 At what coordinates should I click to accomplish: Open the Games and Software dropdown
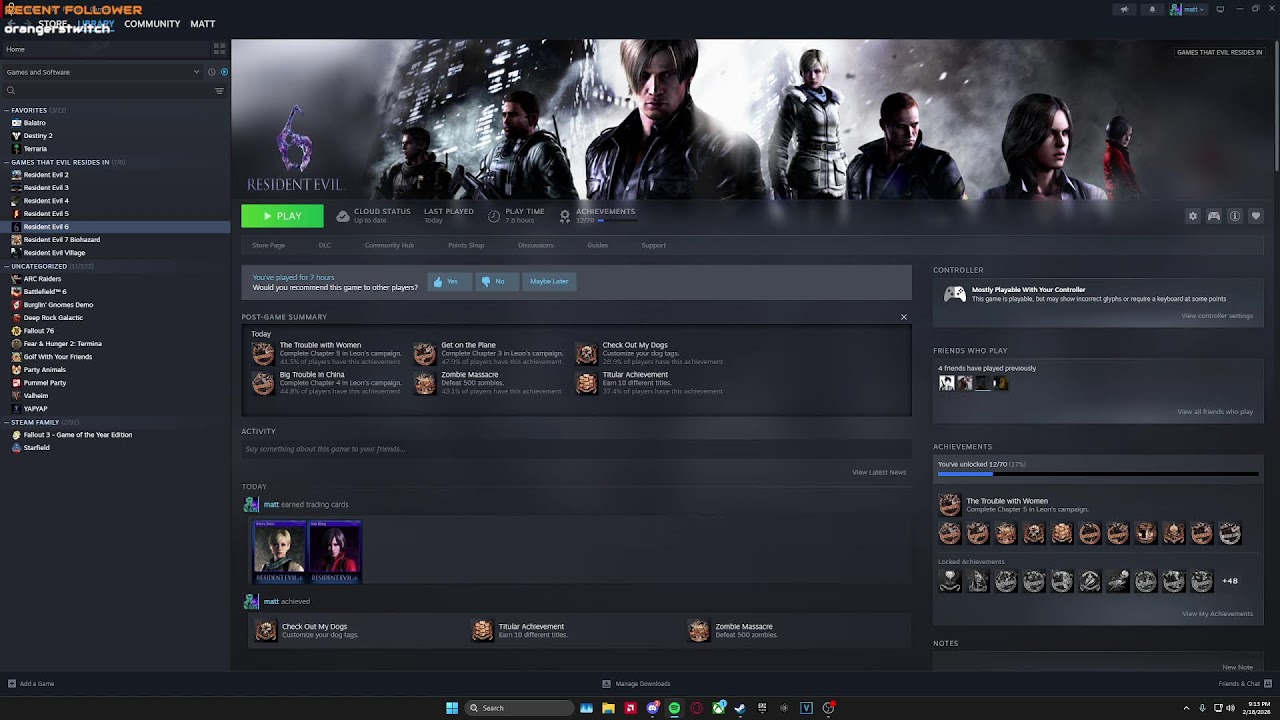(x=102, y=72)
